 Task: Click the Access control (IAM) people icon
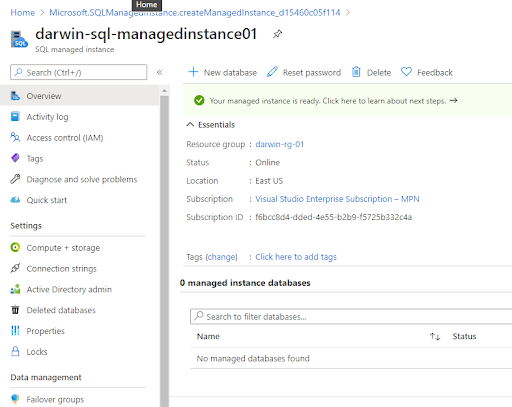15,137
